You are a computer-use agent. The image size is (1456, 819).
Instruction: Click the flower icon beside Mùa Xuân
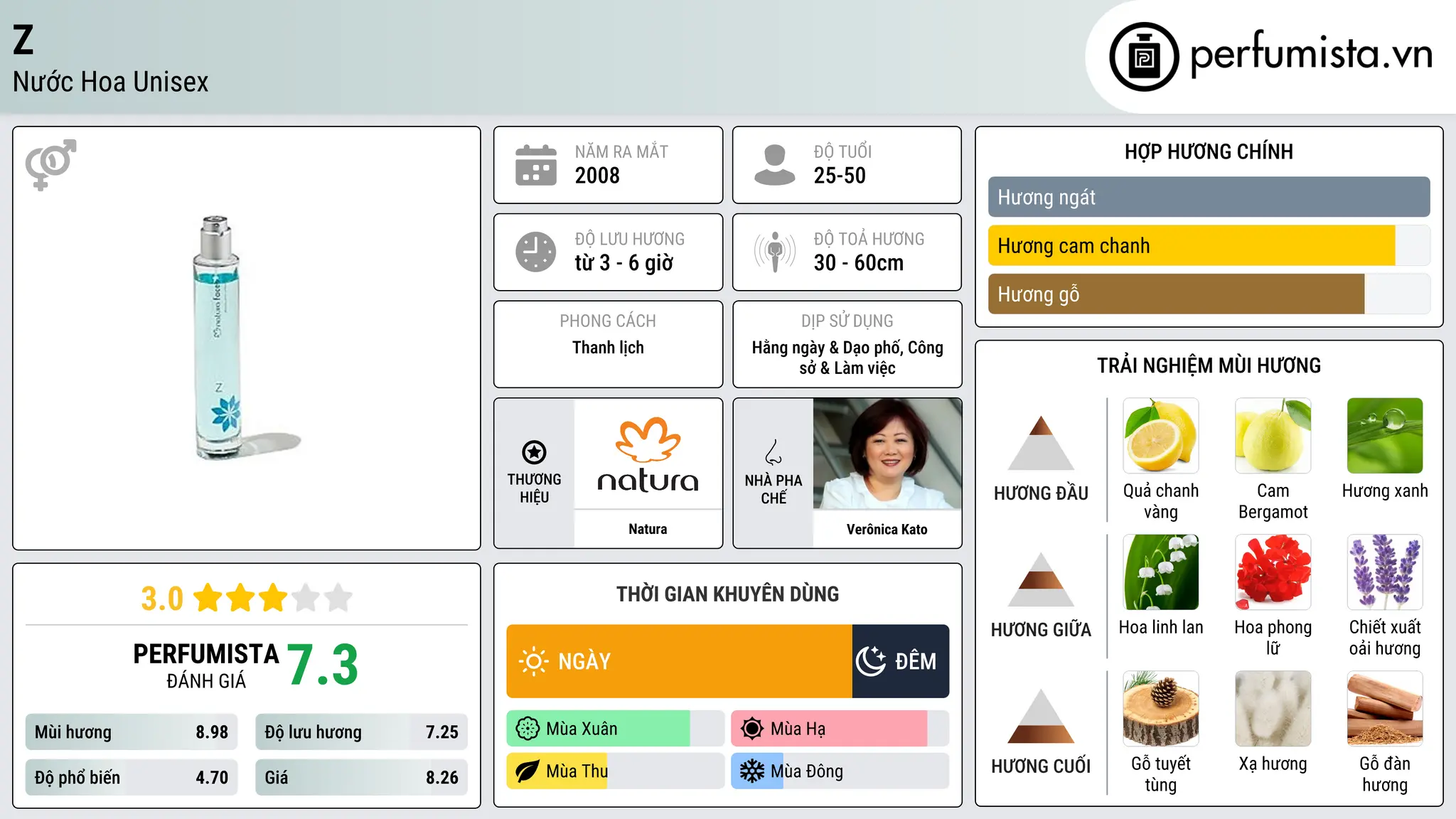tap(528, 729)
